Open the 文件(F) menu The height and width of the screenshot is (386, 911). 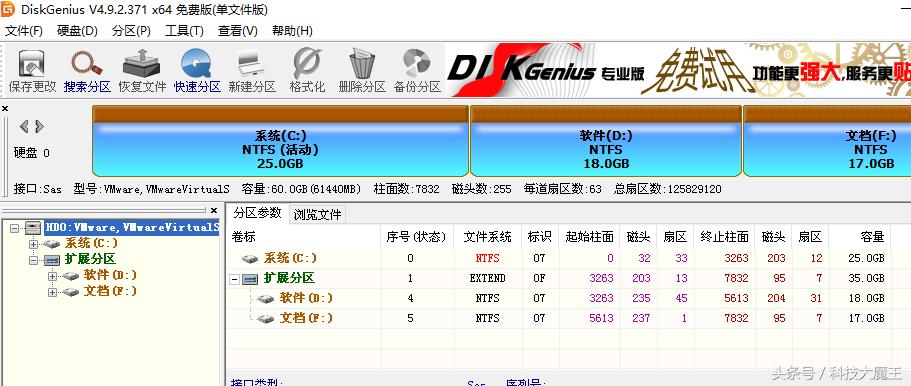coord(24,31)
